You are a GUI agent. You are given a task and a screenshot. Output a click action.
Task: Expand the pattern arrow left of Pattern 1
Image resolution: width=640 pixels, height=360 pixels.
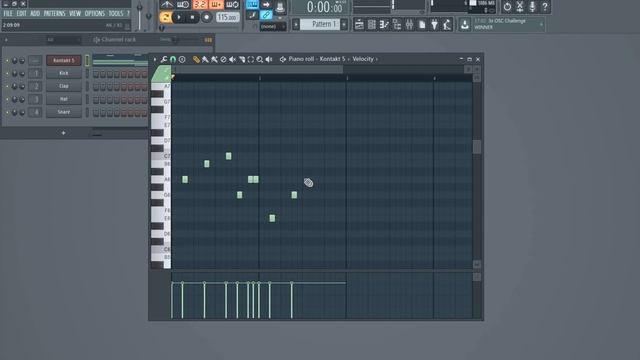pyautogui.click(x=296, y=24)
